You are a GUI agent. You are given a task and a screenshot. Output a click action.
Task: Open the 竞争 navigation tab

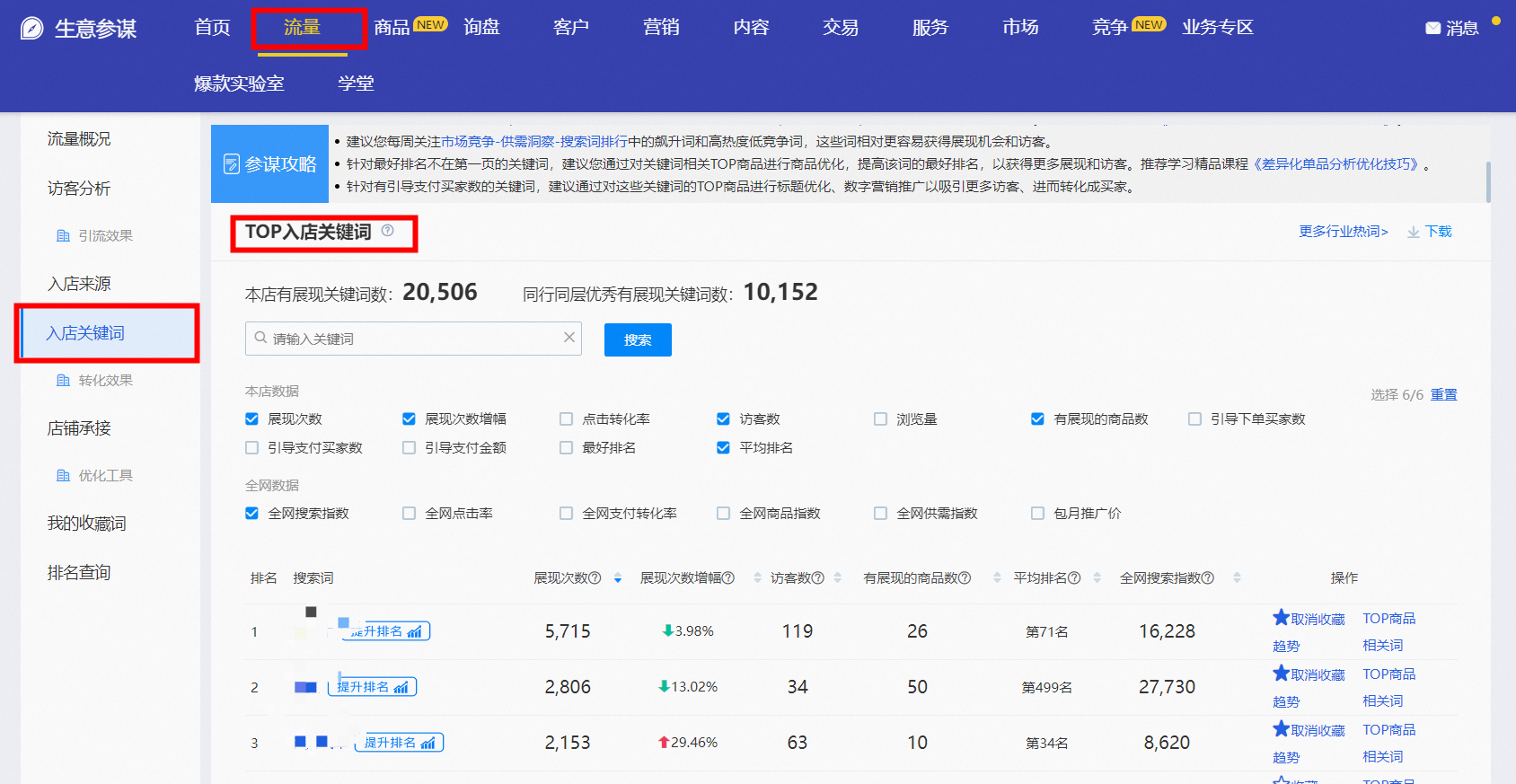click(1110, 27)
